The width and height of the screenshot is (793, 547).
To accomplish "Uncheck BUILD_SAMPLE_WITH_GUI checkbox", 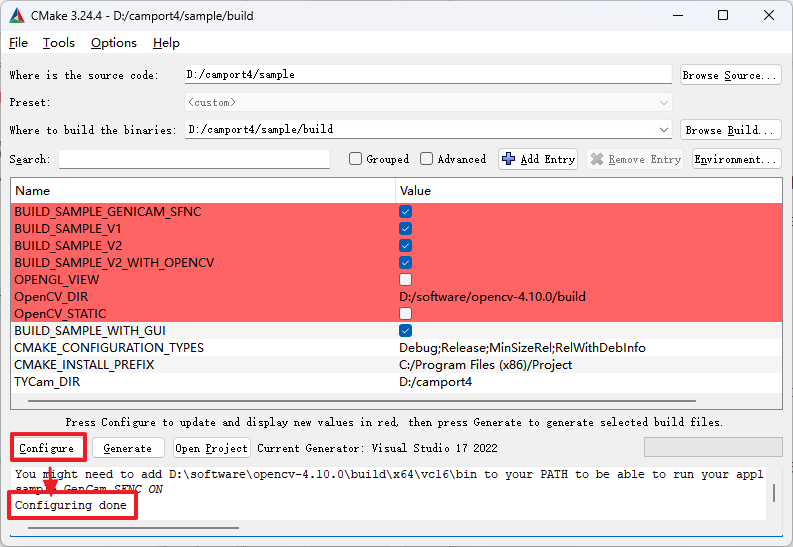I will click(406, 331).
